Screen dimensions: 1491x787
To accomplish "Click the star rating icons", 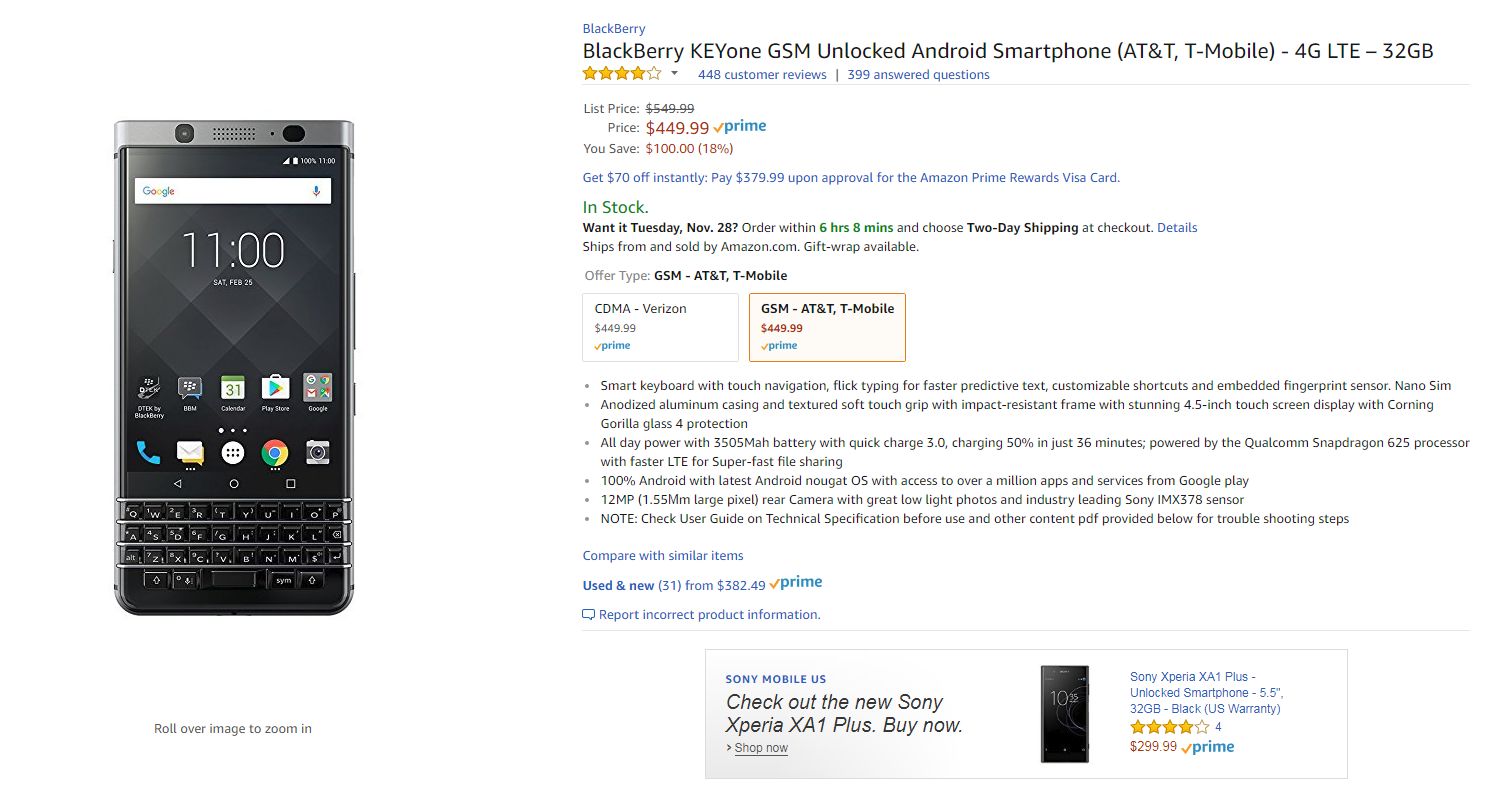I will click(622, 74).
